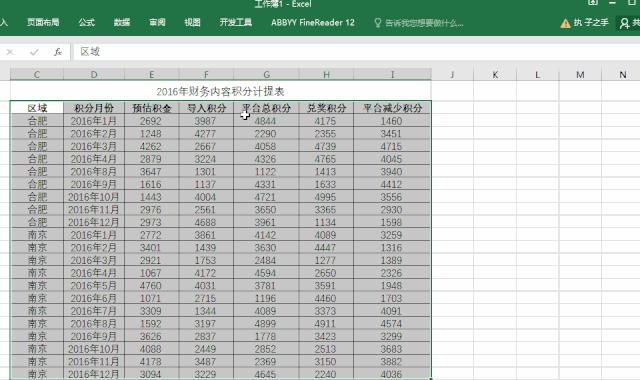Screen dimensions: 640x380
Task: Select column N header
Action: tap(622, 74)
